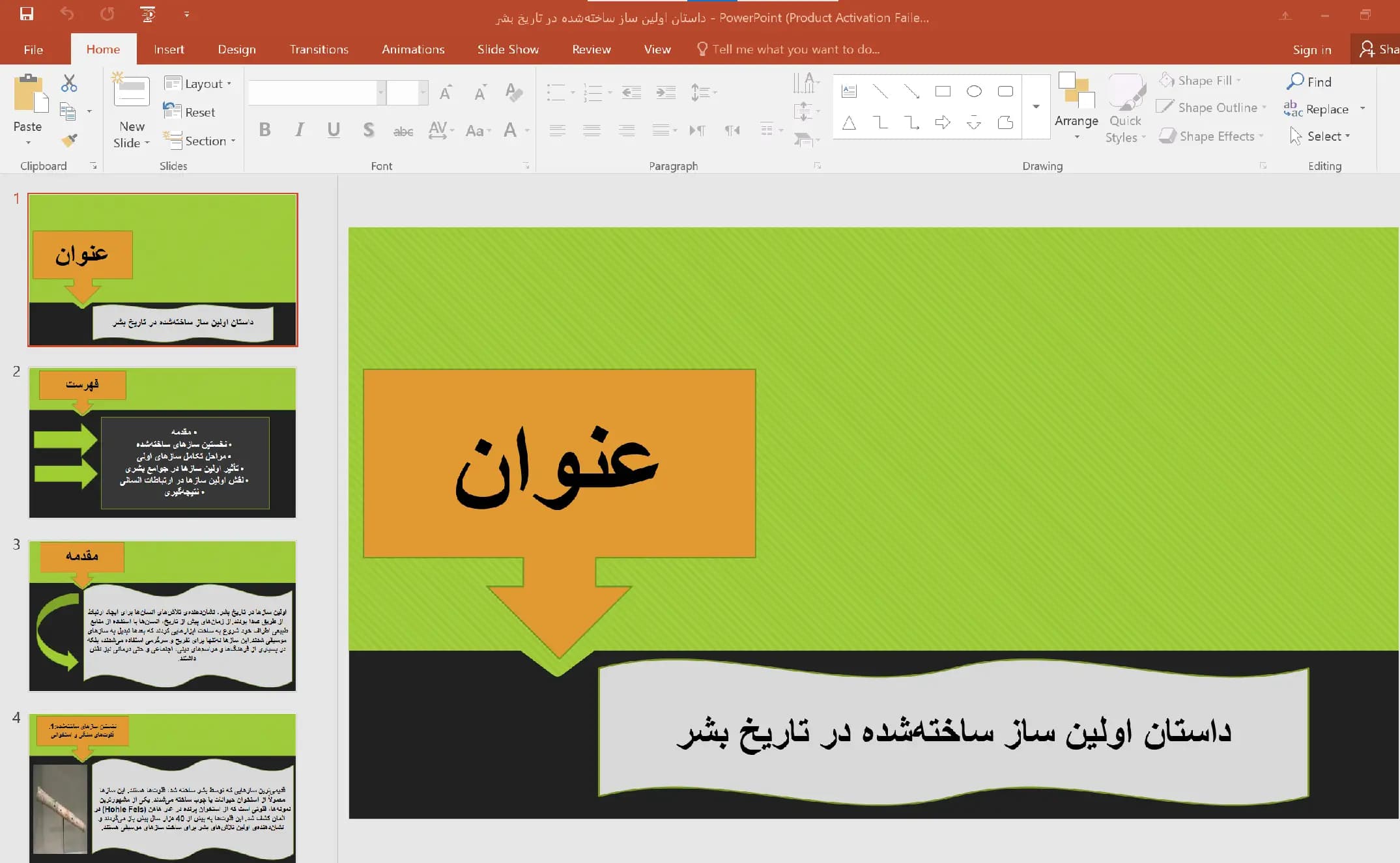The image size is (1400, 863).
Task: Toggle Bold formatting
Action: tap(264, 130)
